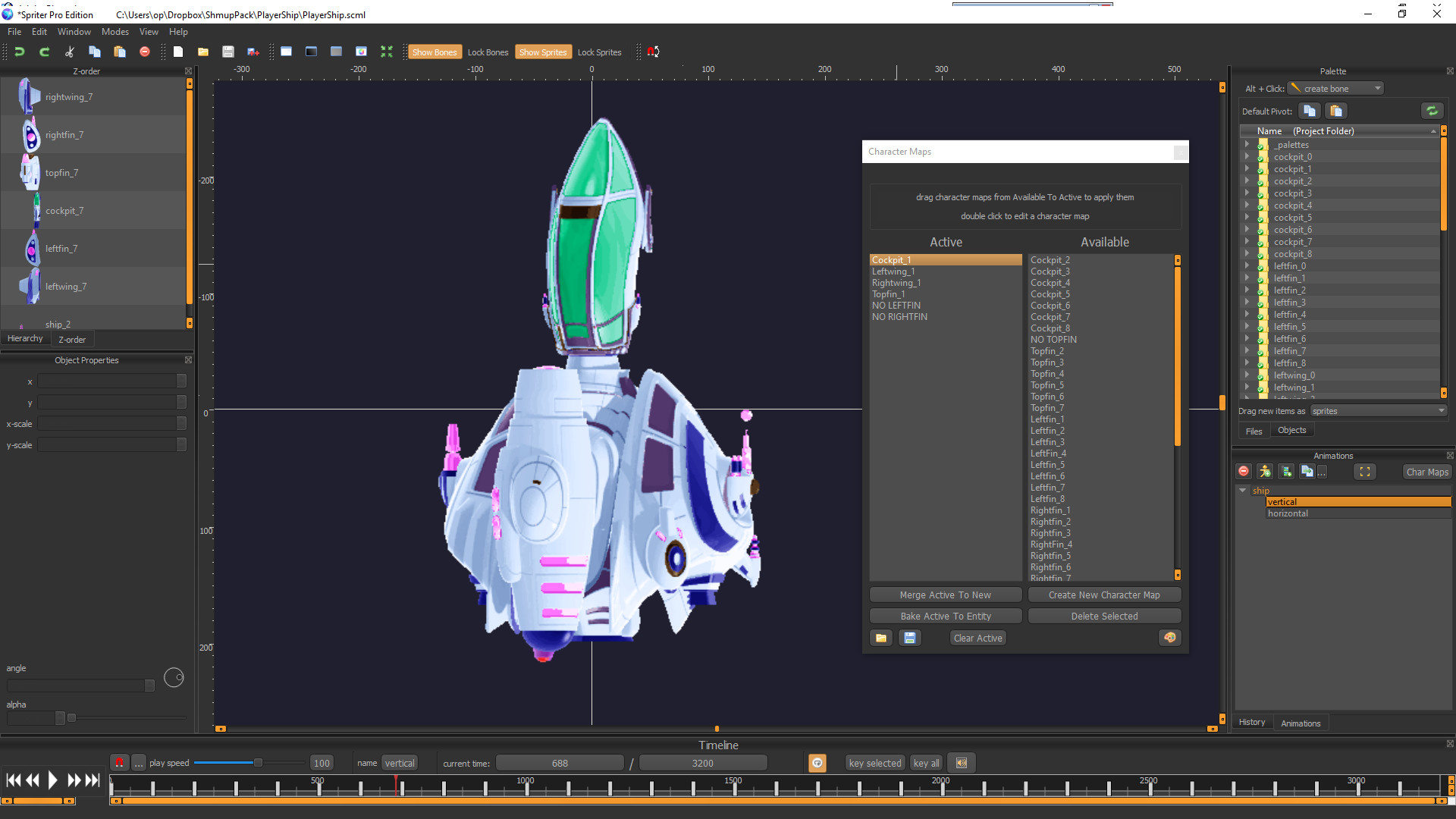Open the Alt + Click create bone dropdown
The height and width of the screenshot is (819, 1456).
tap(1335, 88)
